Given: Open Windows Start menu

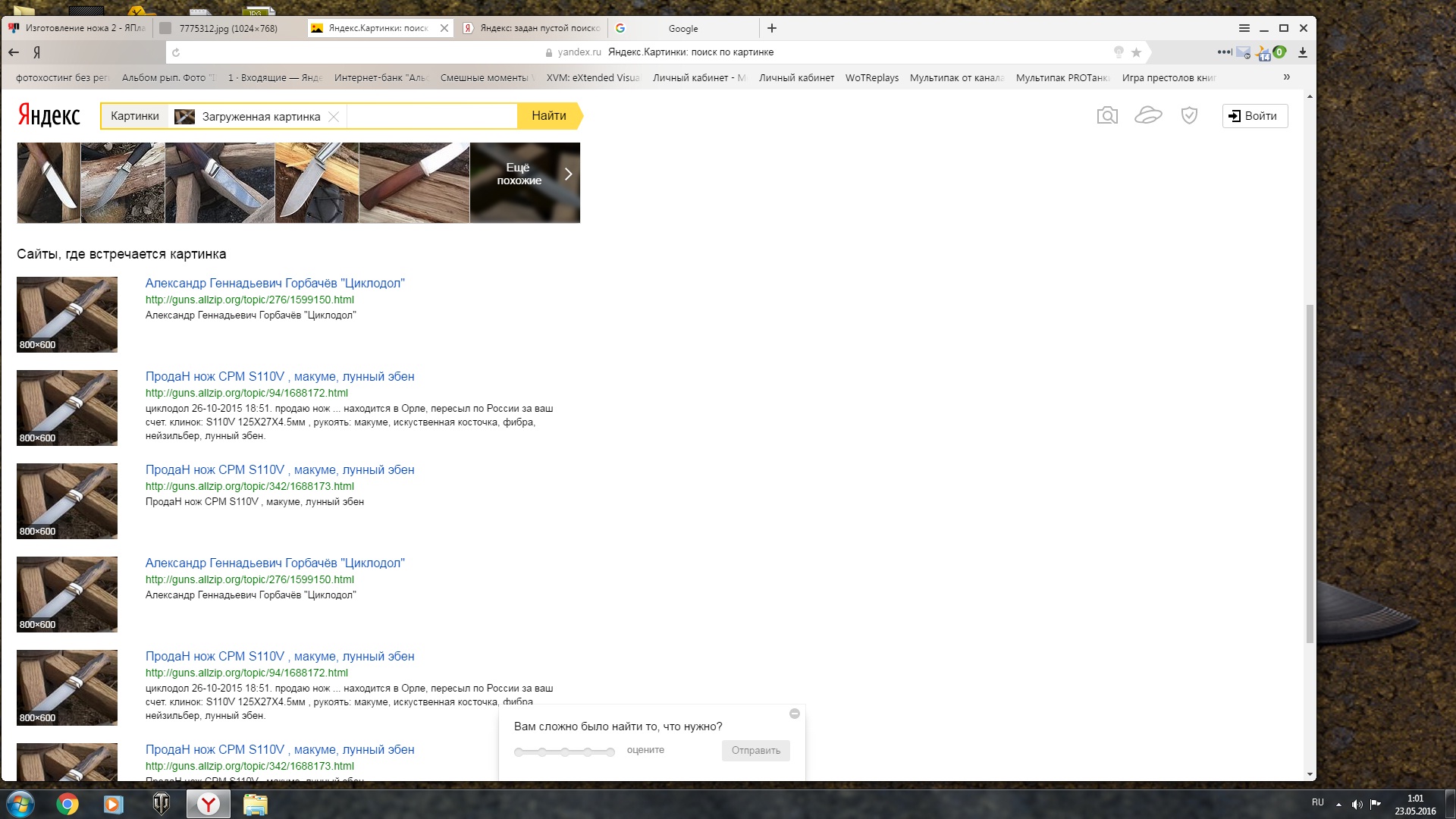Looking at the screenshot, I should 20,804.
